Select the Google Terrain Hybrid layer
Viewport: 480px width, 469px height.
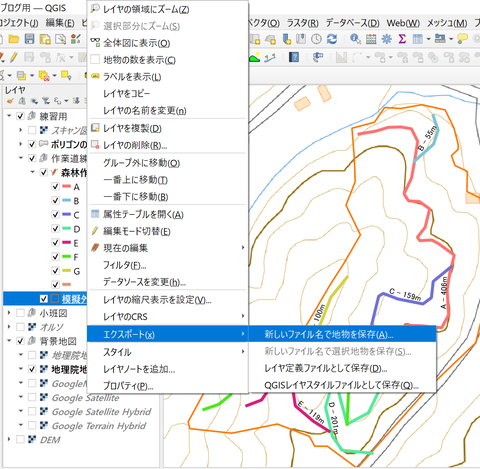click(99, 426)
